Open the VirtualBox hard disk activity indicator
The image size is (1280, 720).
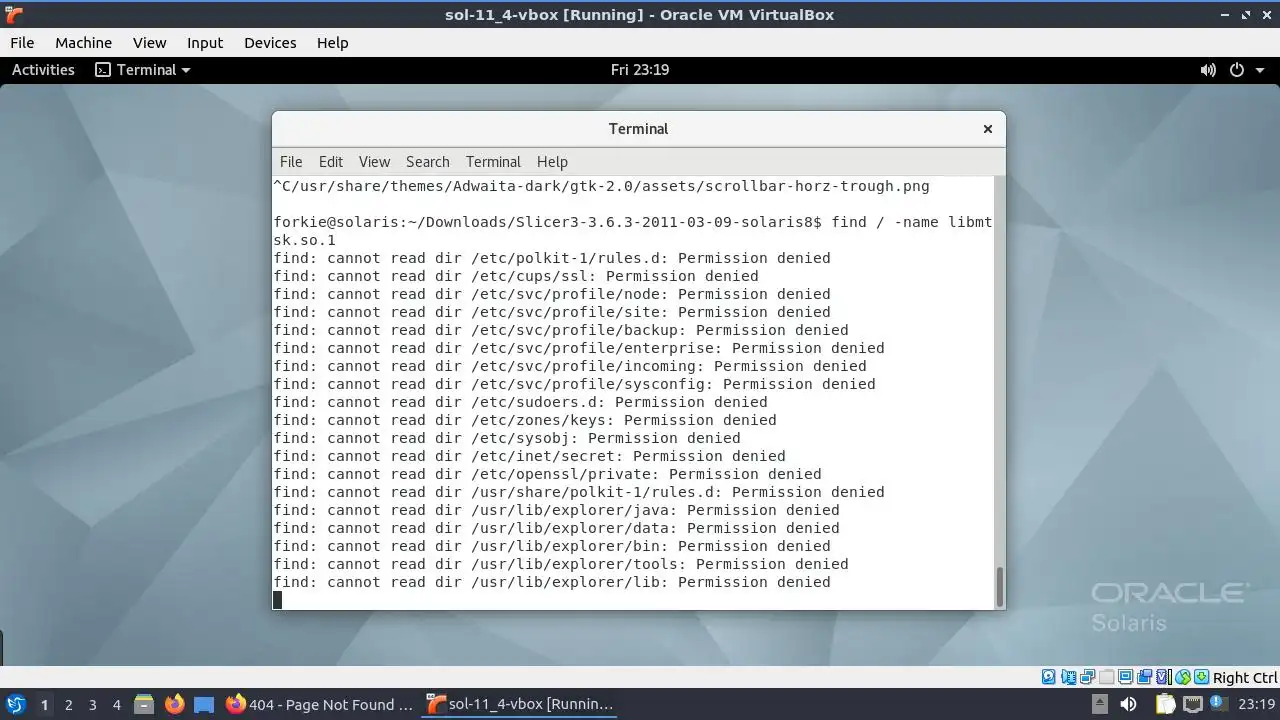1049,677
